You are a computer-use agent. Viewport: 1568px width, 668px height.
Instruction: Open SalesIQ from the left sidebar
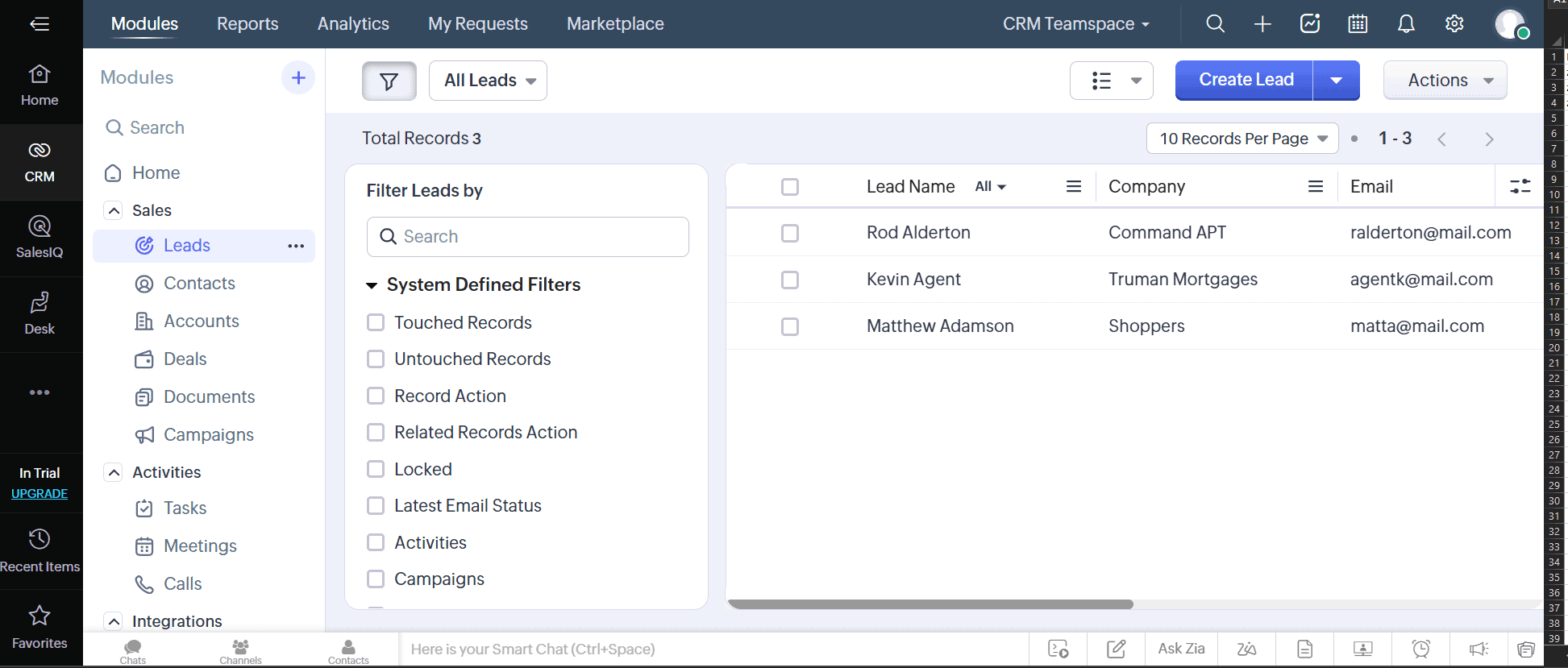(40, 238)
